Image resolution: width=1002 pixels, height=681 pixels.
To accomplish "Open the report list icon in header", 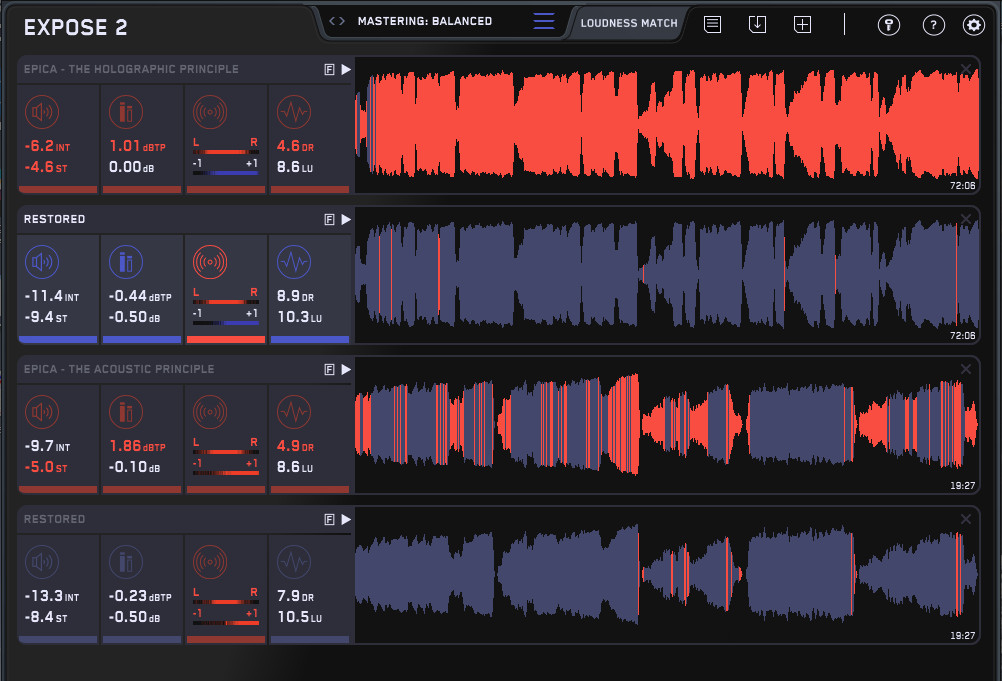I will [x=713, y=25].
